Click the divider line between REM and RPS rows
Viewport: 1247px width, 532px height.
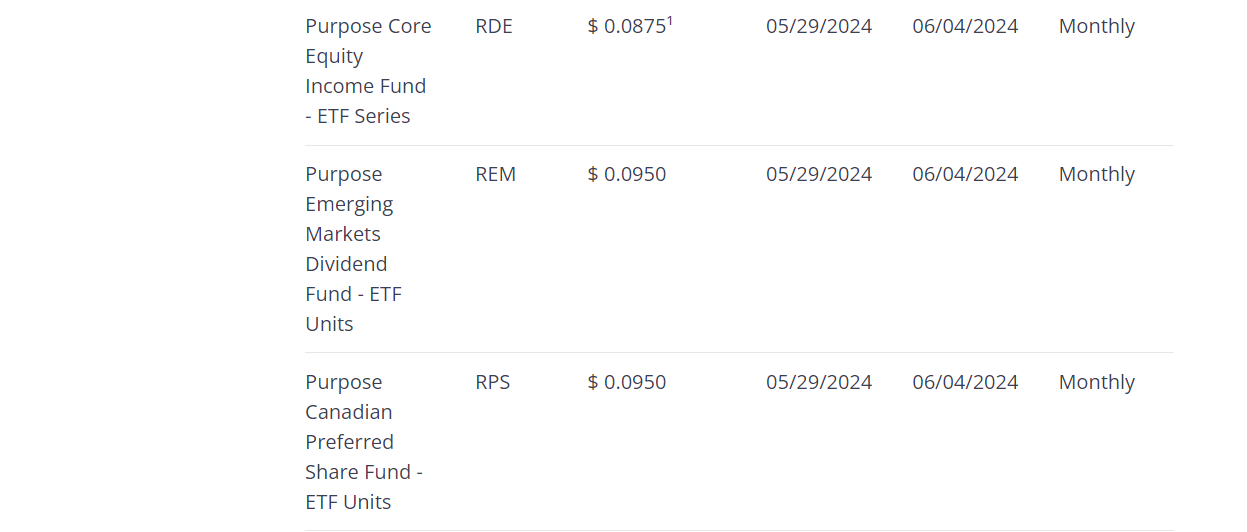click(739, 353)
